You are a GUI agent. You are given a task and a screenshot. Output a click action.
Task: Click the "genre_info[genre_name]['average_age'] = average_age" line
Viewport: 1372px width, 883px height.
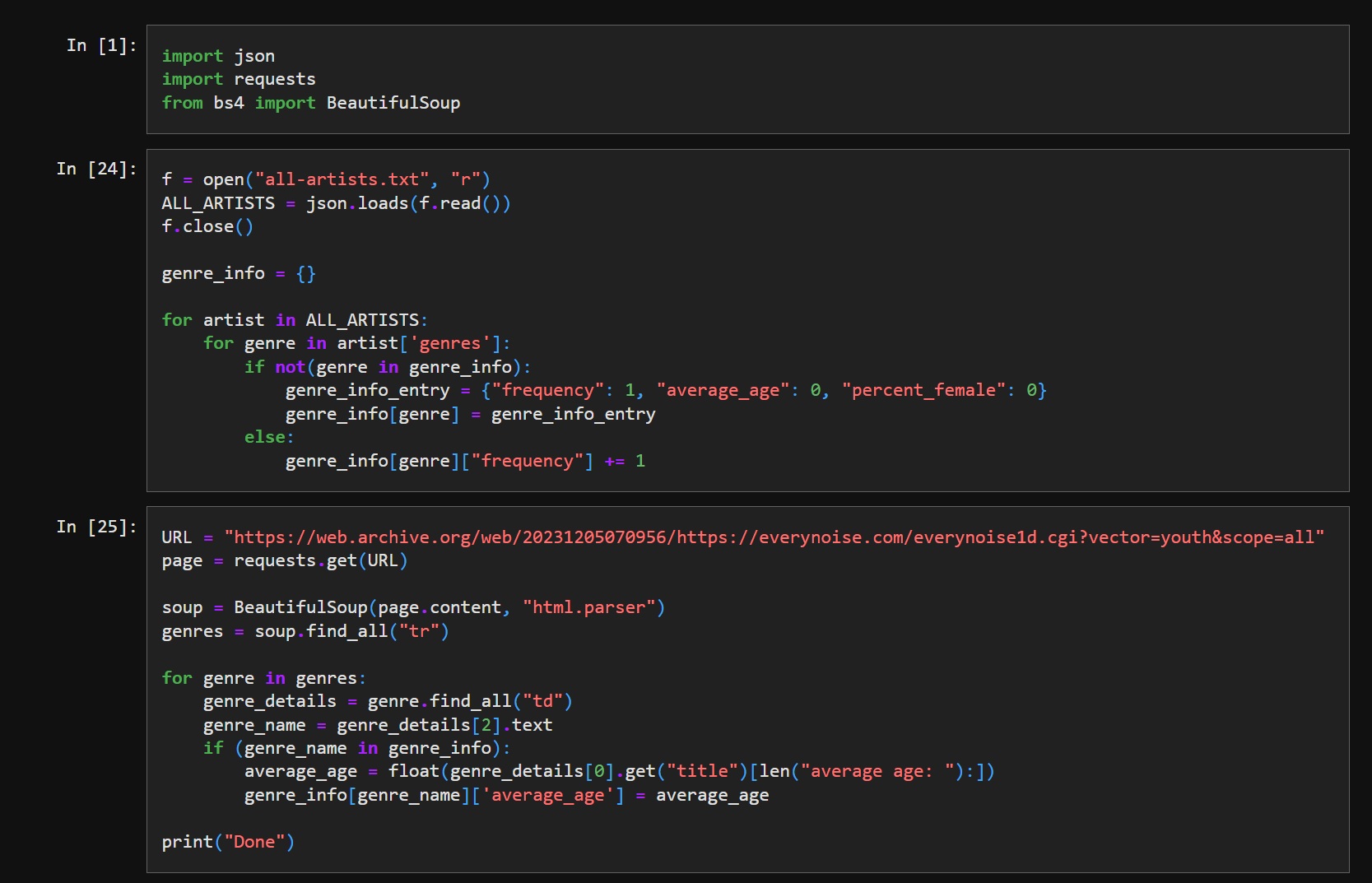(x=507, y=795)
